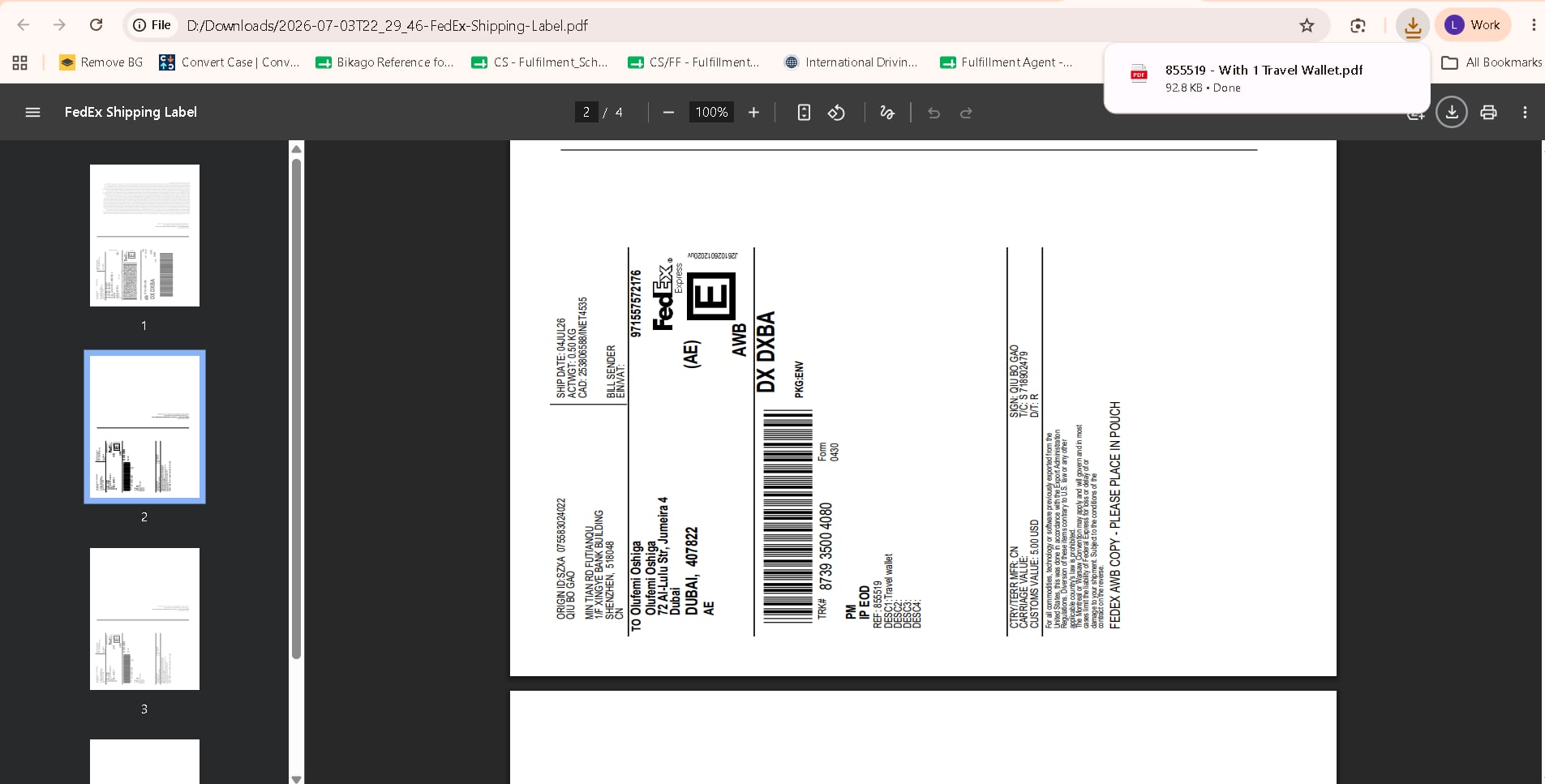The image size is (1545, 784).
Task: Click the FedEx Shipping Label title
Action: [x=131, y=112]
